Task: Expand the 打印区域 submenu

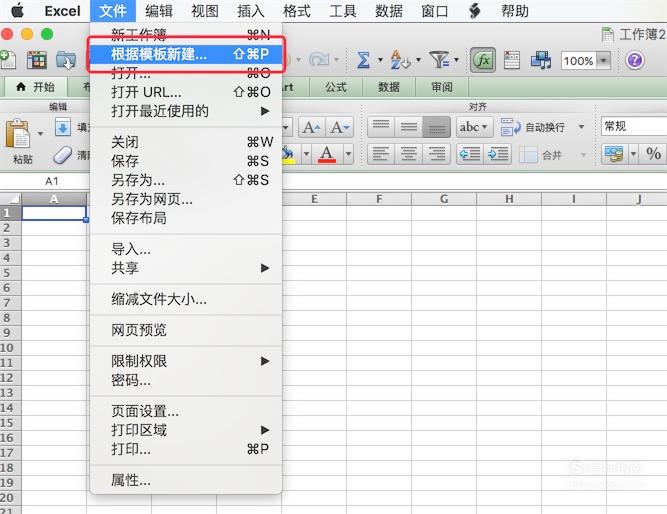Action: click(x=186, y=430)
